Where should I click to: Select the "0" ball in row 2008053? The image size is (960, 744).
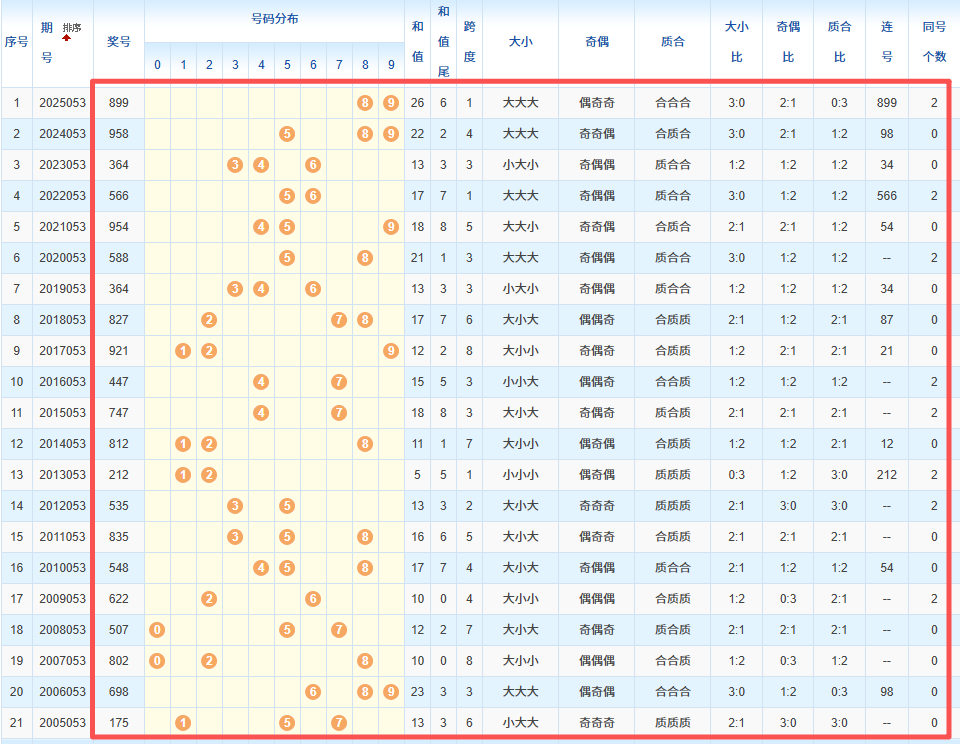157,629
